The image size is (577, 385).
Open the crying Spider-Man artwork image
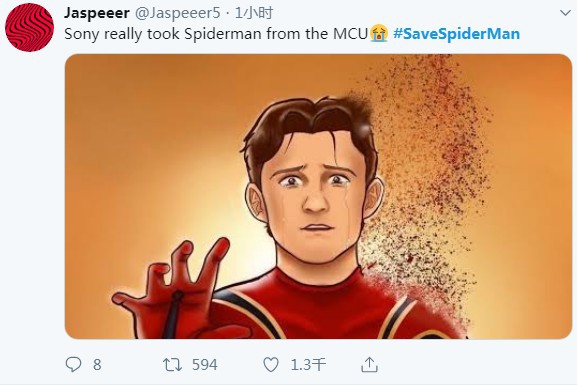click(318, 196)
